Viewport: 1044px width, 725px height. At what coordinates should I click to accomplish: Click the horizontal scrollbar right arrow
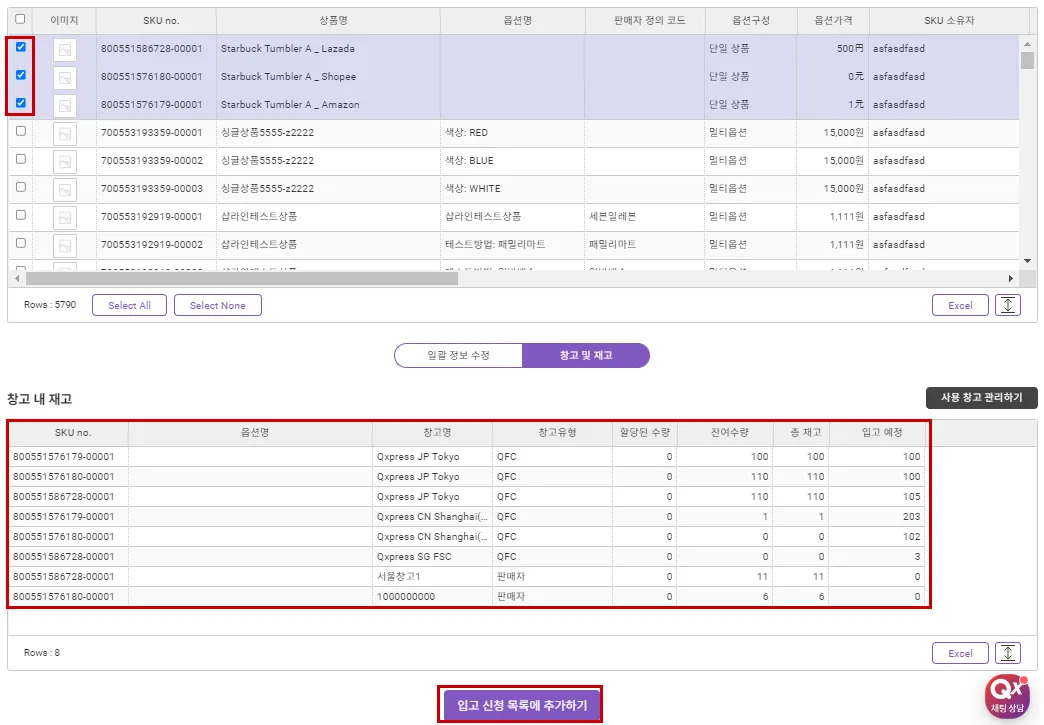[1010, 279]
